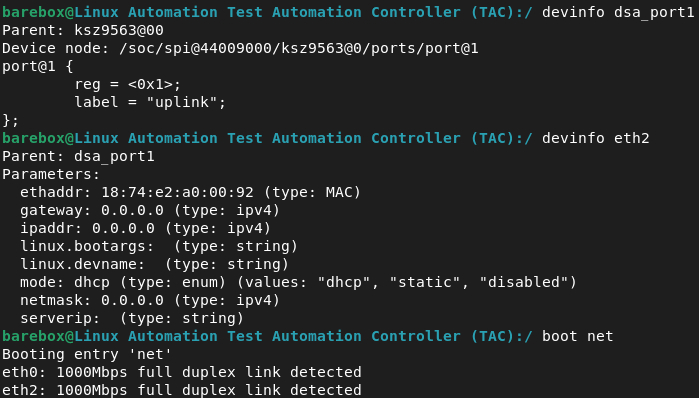
Task: Click the linux.bootargs parameter line
Action: 159,246
